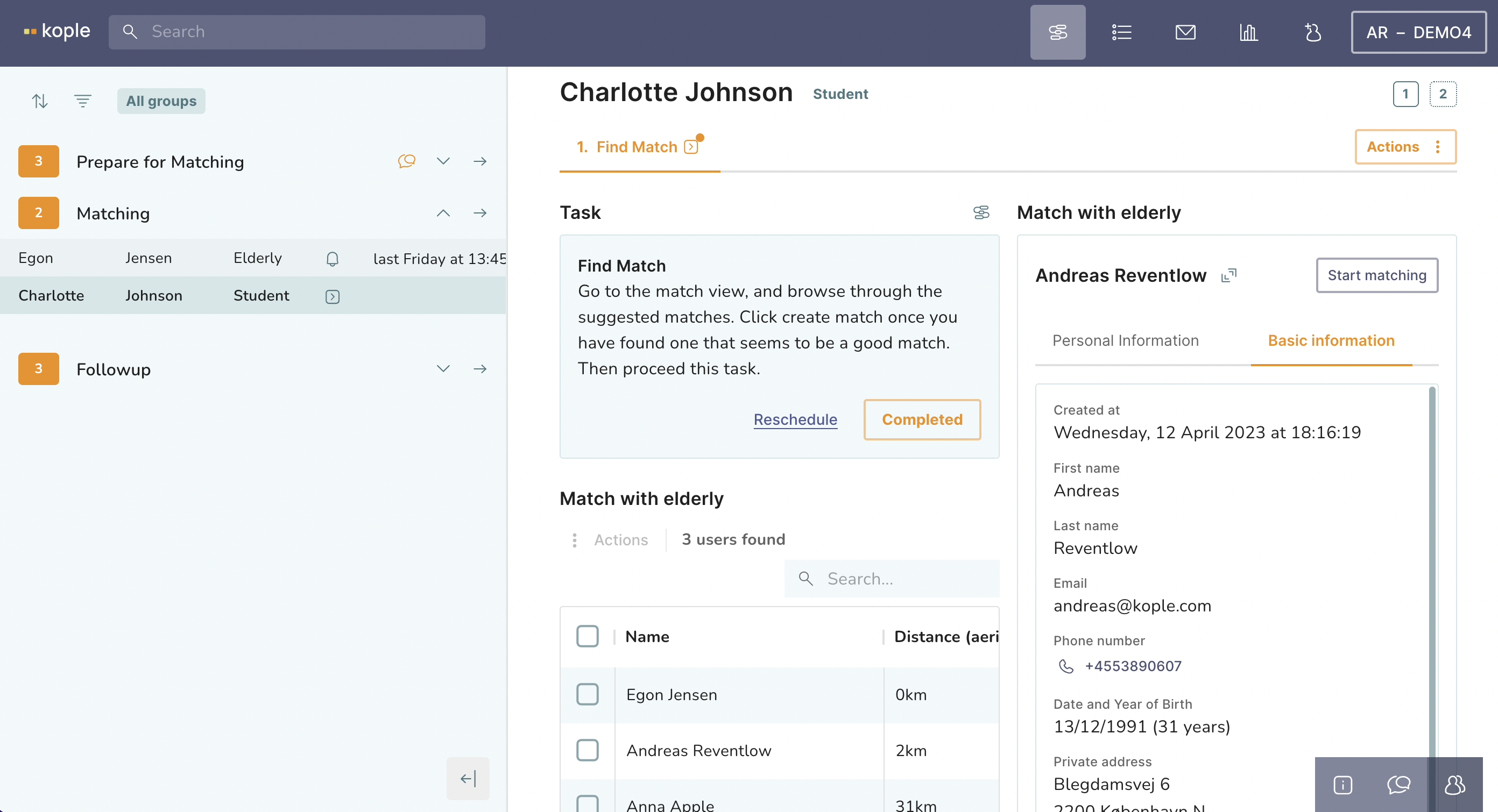
Task: Click the Reschedule link in the Find Match task
Action: click(795, 419)
